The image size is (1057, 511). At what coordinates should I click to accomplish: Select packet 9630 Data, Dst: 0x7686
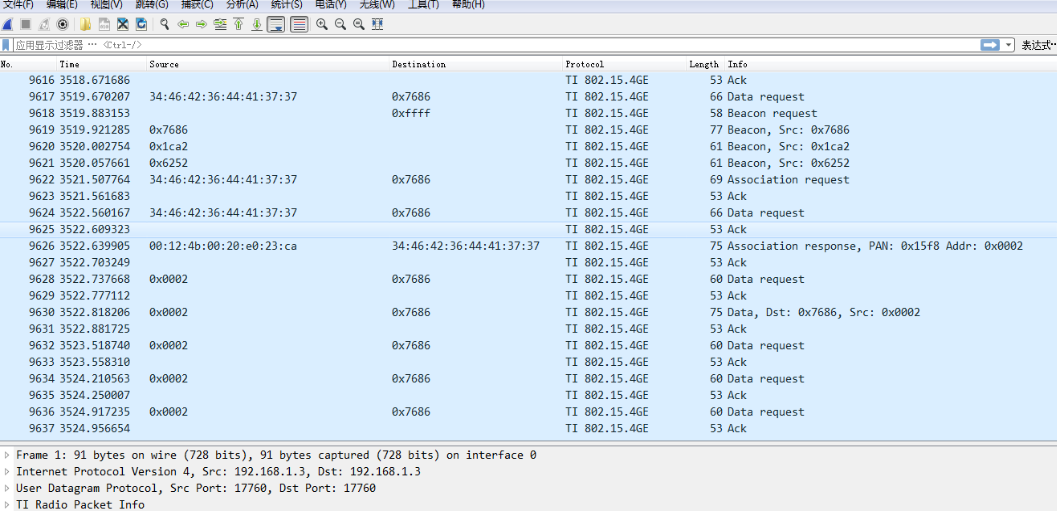point(528,313)
